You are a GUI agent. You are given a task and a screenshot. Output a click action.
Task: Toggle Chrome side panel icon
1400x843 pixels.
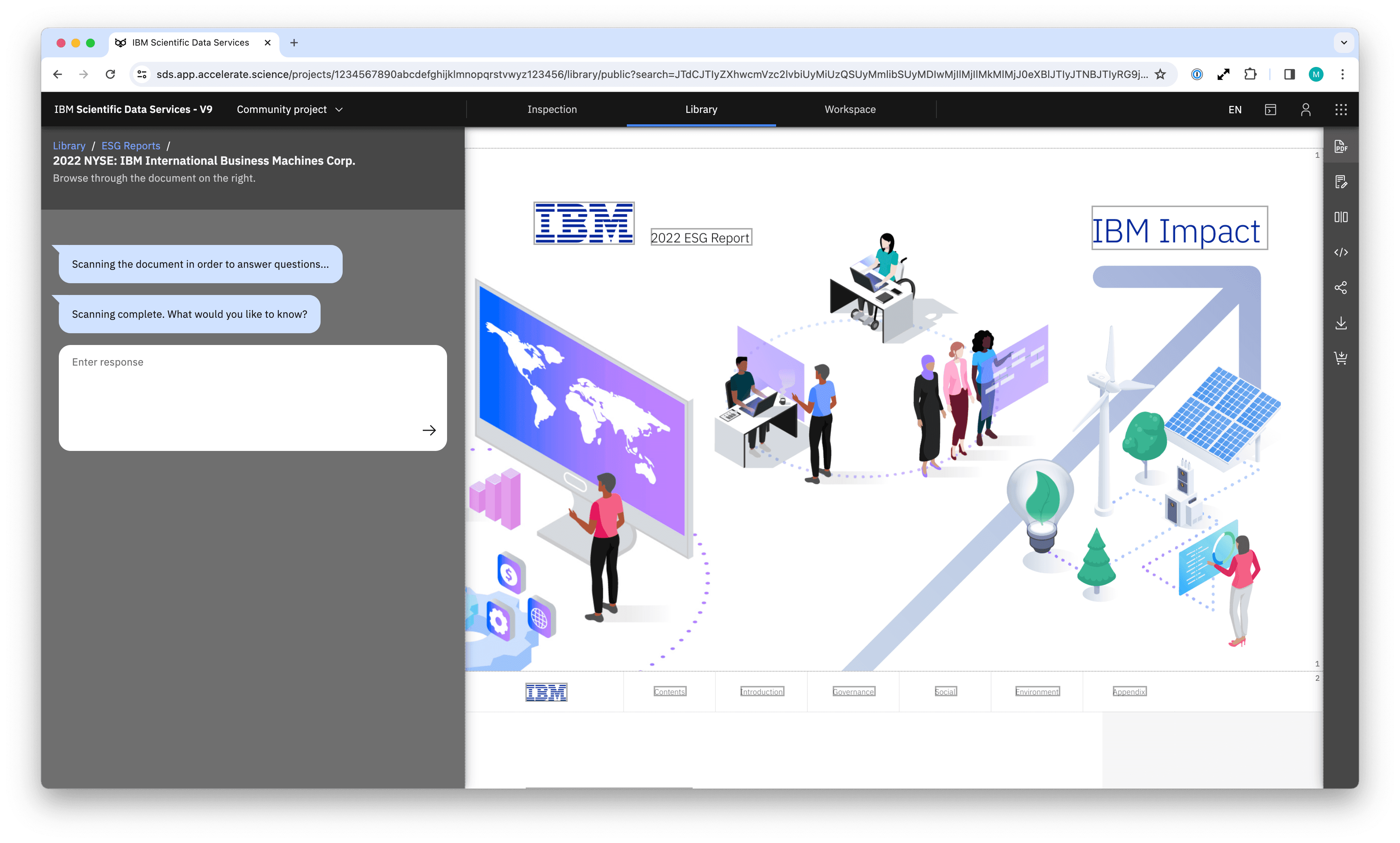point(1289,74)
